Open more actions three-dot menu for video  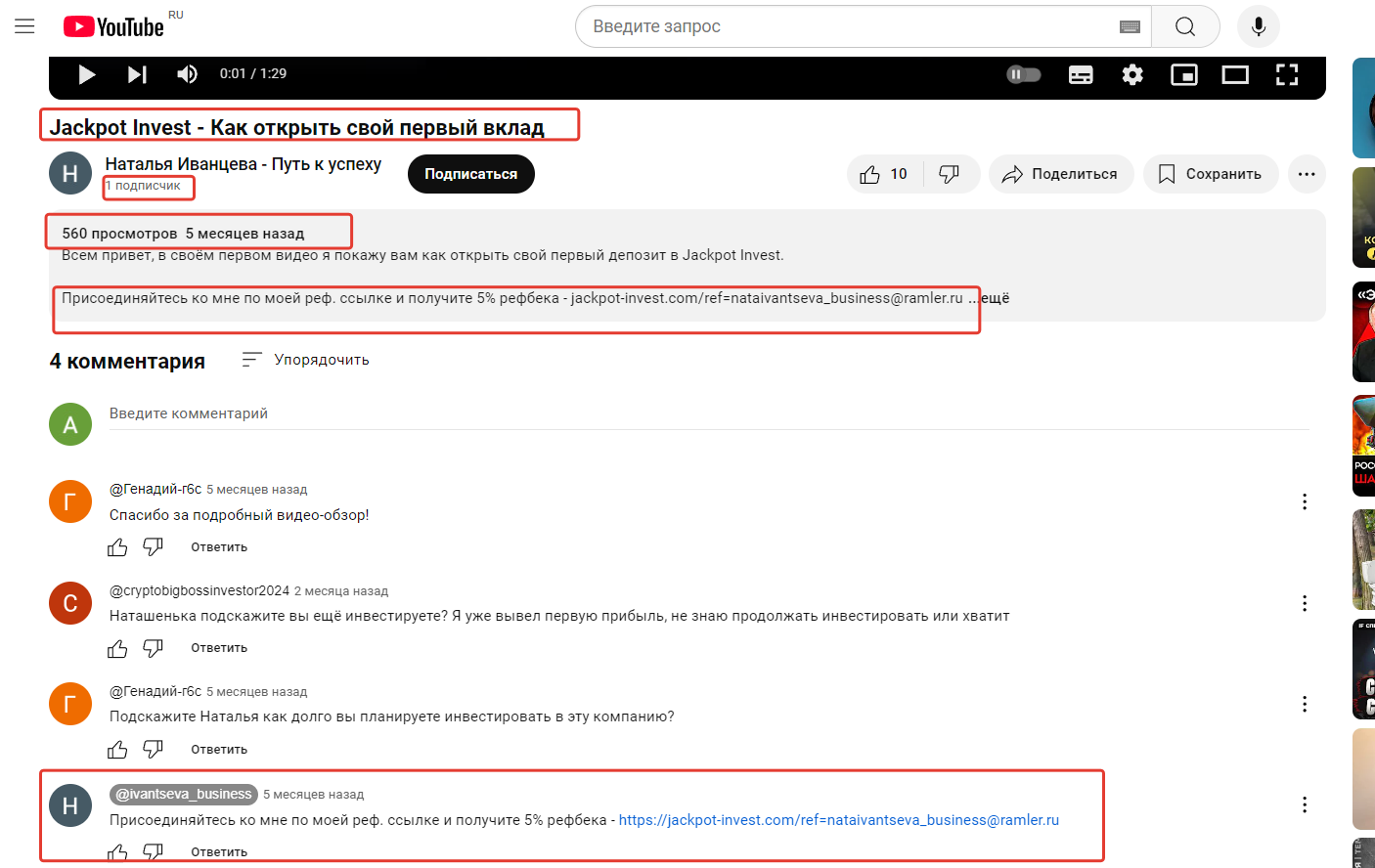point(1307,174)
